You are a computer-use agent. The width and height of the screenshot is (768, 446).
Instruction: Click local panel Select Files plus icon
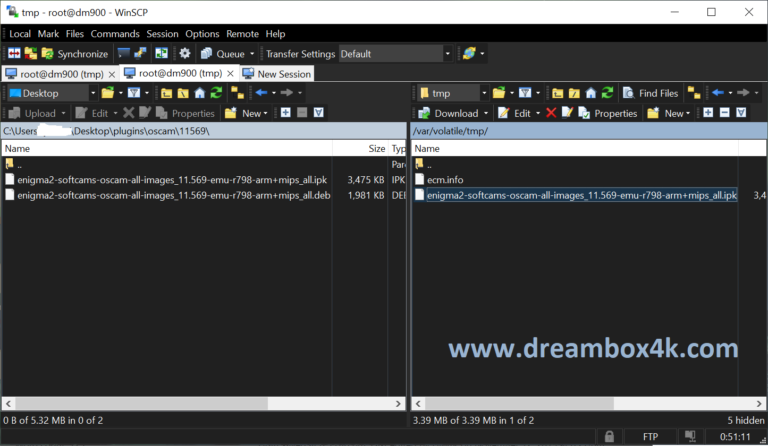click(x=286, y=113)
